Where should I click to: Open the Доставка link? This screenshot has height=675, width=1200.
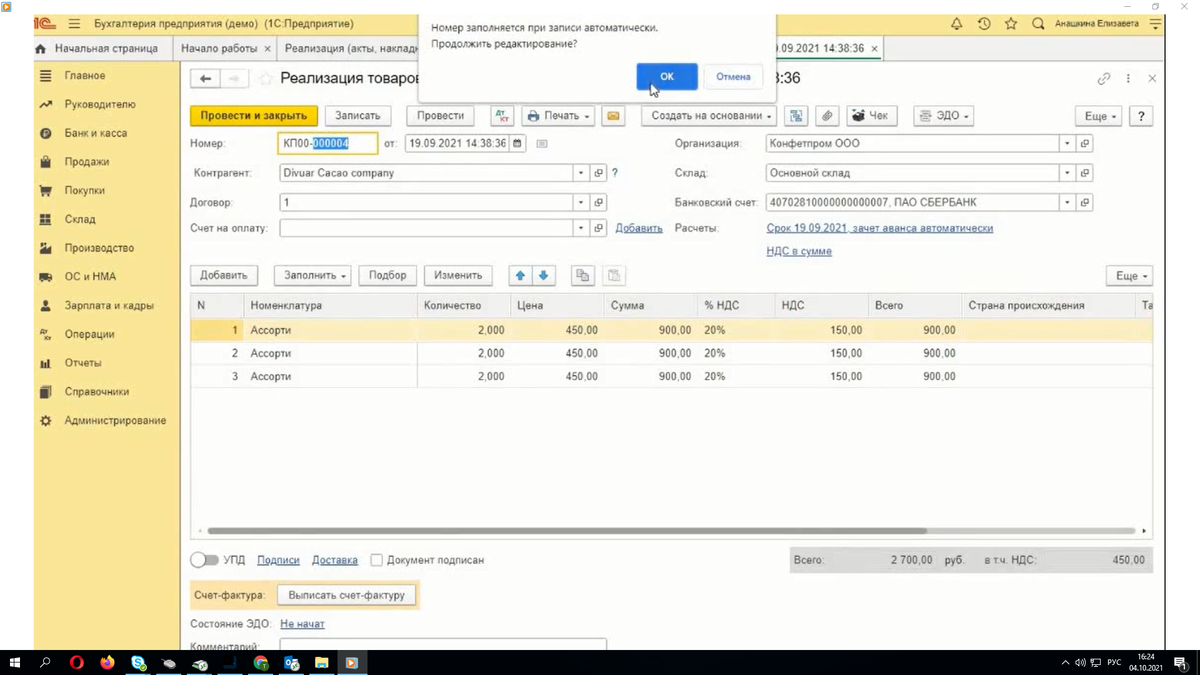pos(335,560)
